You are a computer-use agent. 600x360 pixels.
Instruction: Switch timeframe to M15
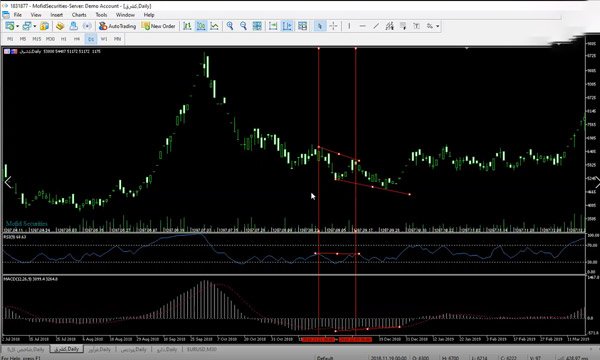36,39
